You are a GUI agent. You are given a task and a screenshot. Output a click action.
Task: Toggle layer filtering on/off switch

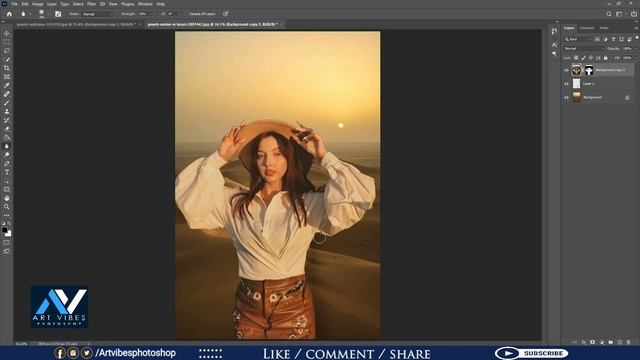pyautogui.click(x=637, y=38)
